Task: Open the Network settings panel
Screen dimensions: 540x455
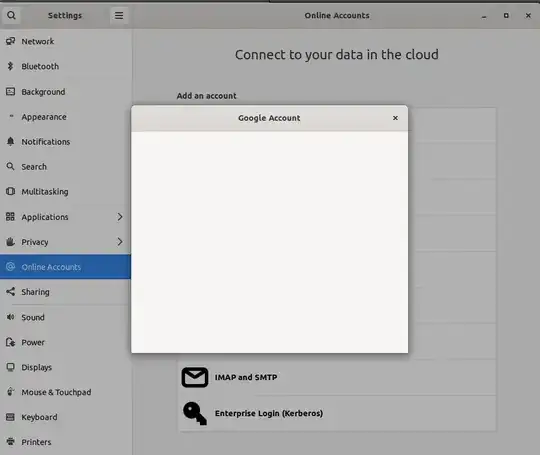Action: point(65,41)
